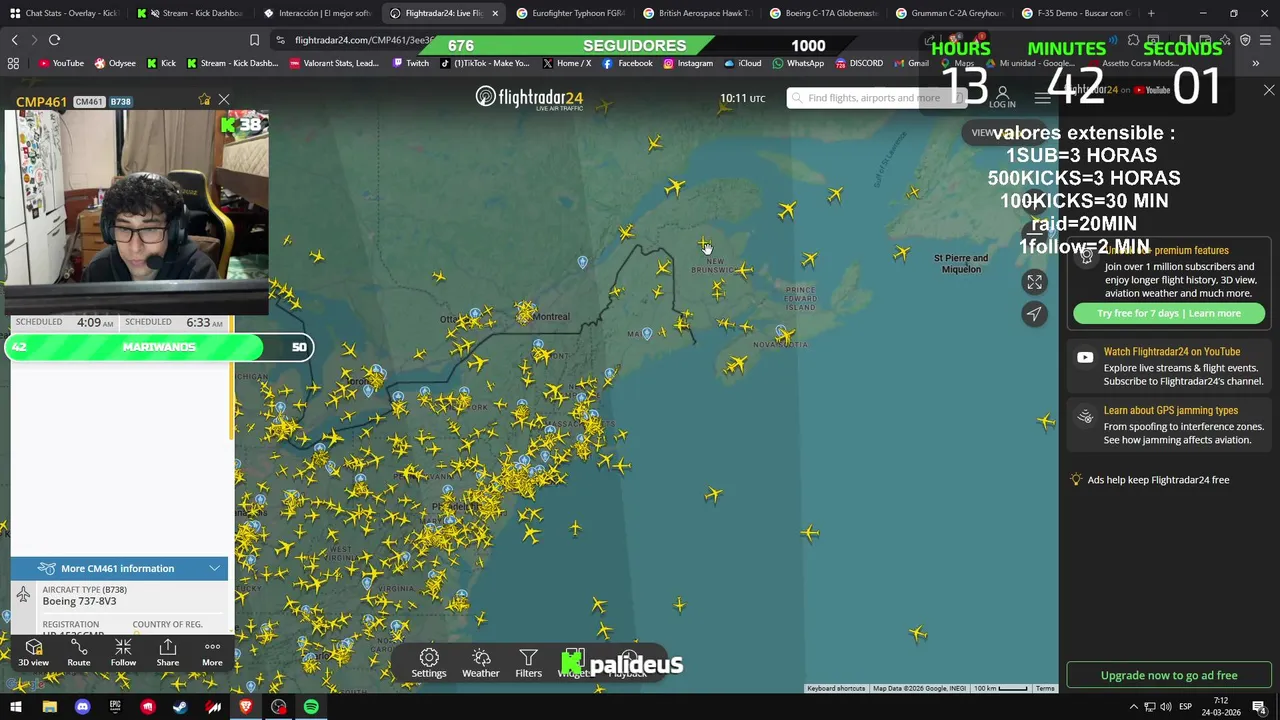Open Discord from taskbar
Viewport: 1280px width, 720px height.
pos(82,707)
